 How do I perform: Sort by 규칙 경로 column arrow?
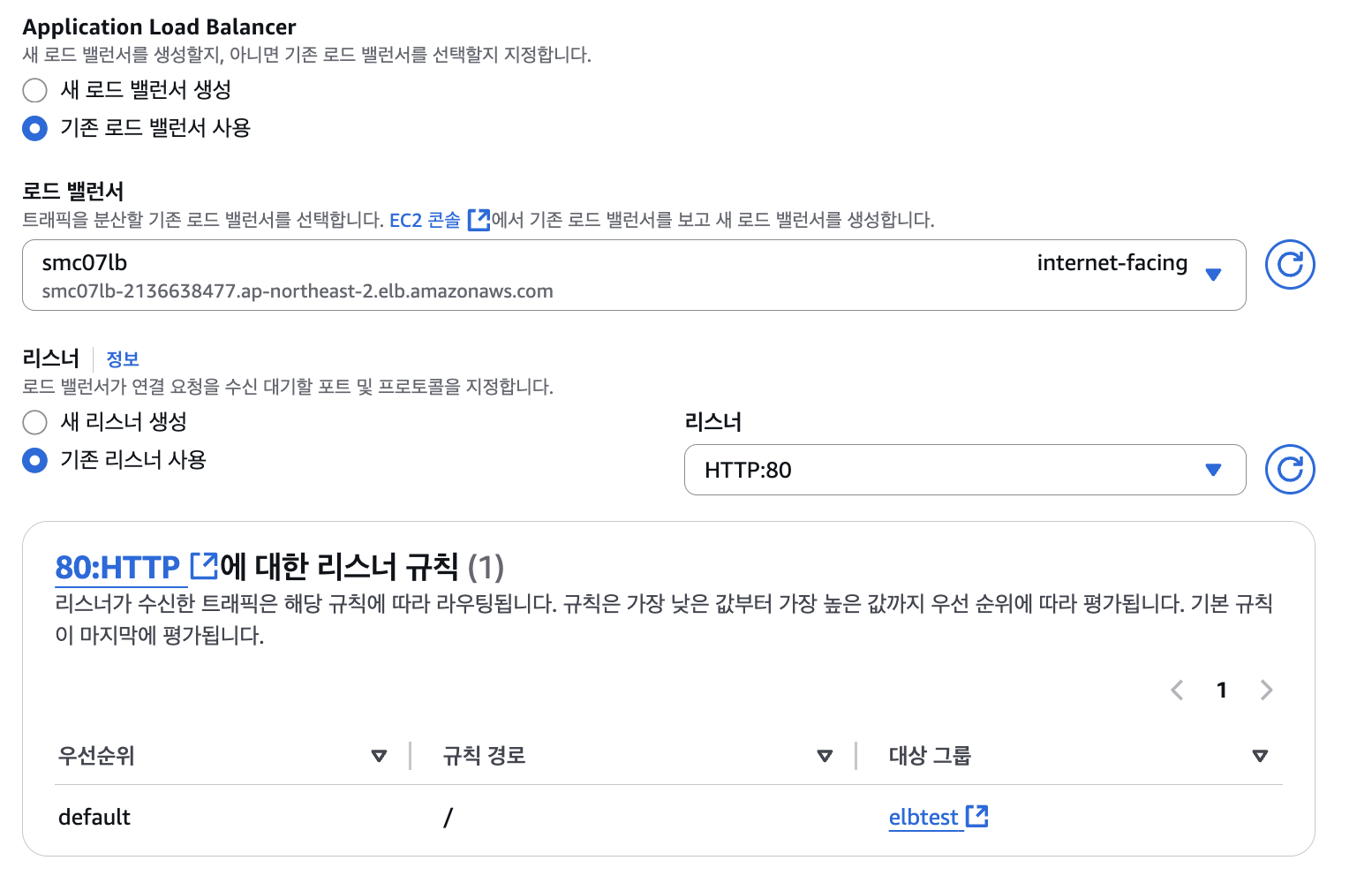[x=825, y=756]
